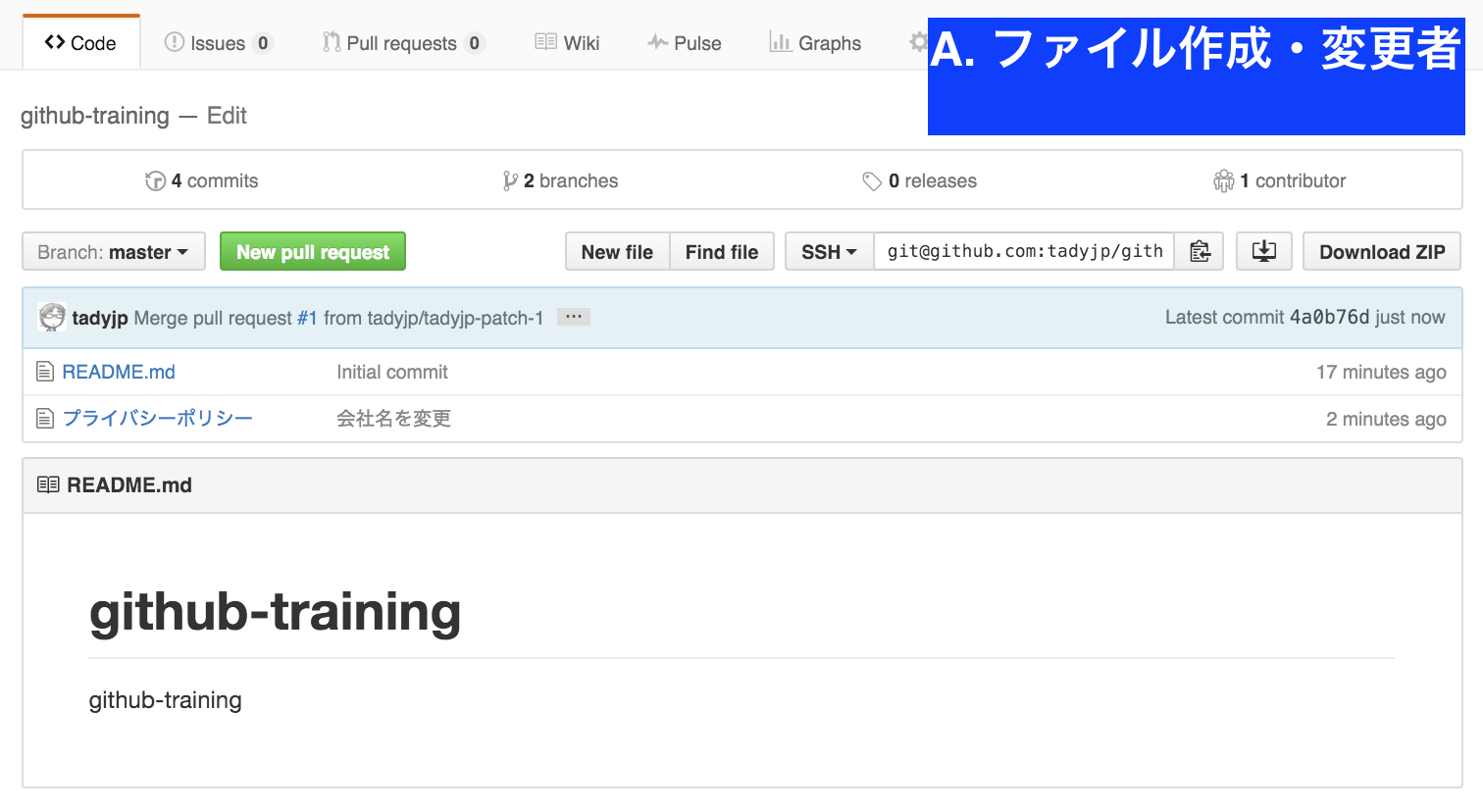Click the releases tag icon

pyautogui.click(x=872, y=181)
